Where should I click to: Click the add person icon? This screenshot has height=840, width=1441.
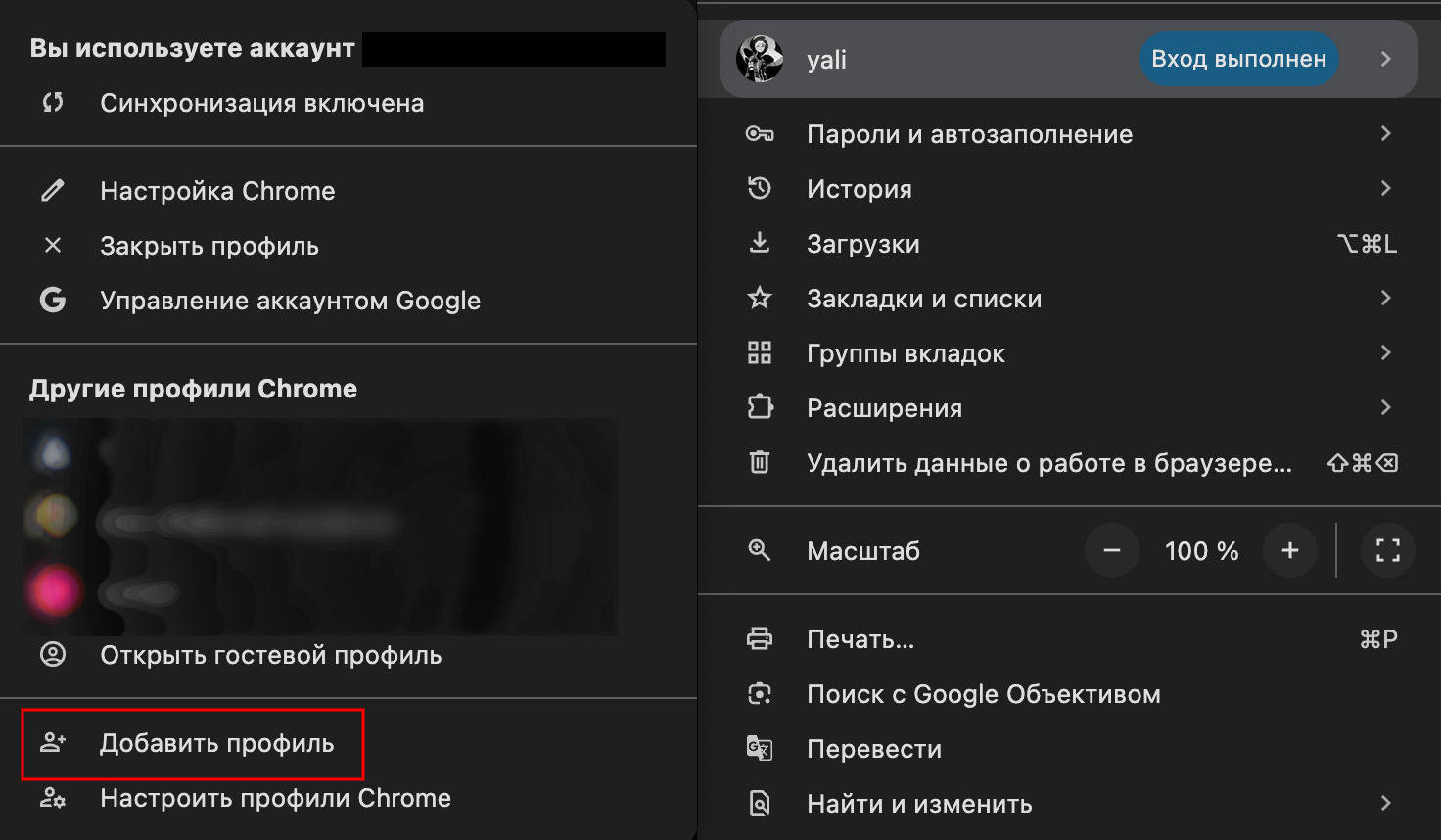53,743
